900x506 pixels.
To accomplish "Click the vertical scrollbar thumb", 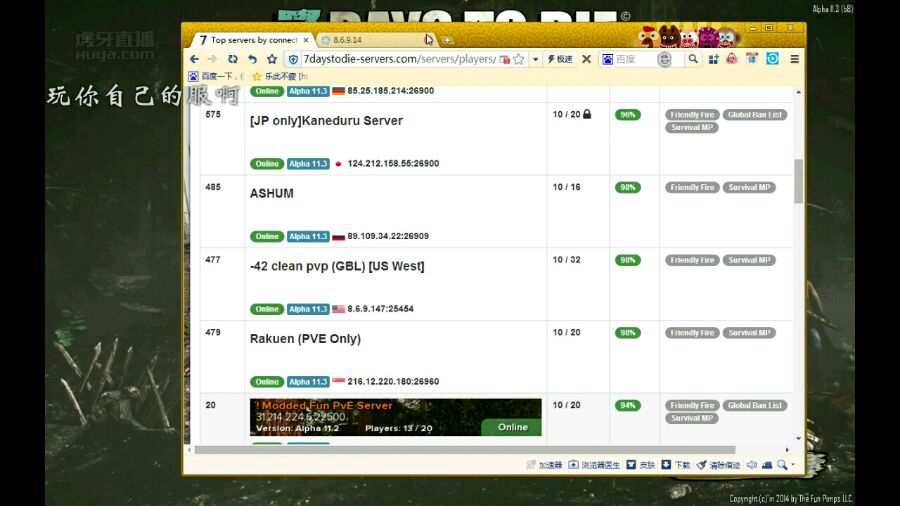I will pos(798,181).
